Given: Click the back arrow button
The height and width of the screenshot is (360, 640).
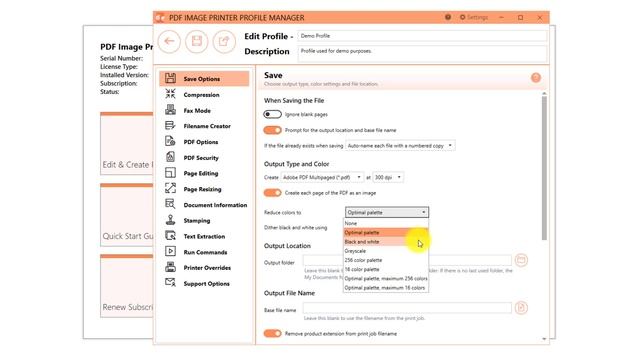Looking at the screenshot, I should 169,41.
